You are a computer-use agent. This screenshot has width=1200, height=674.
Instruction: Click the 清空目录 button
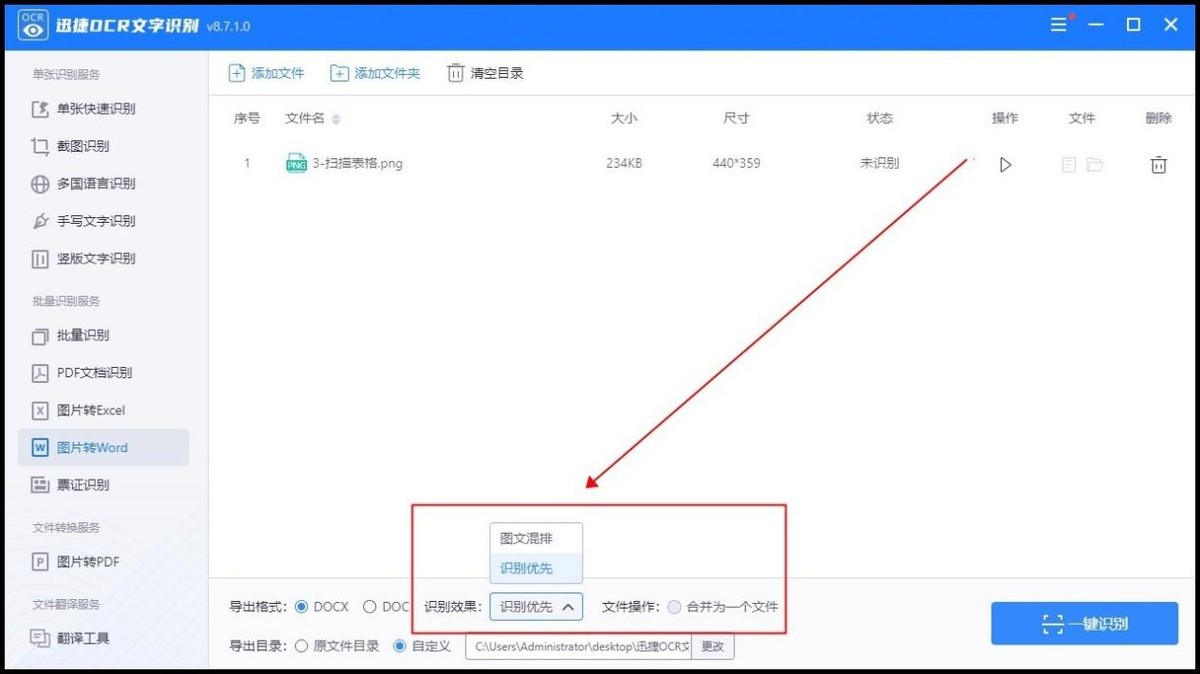pyautogui.click(x=485, y=73)
